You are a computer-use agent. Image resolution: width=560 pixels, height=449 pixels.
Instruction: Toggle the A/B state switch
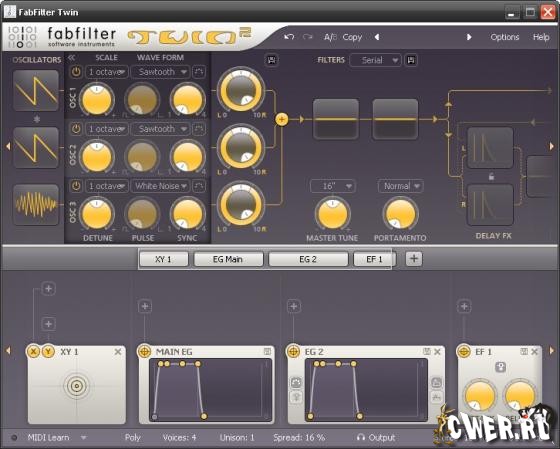(330, 37)
